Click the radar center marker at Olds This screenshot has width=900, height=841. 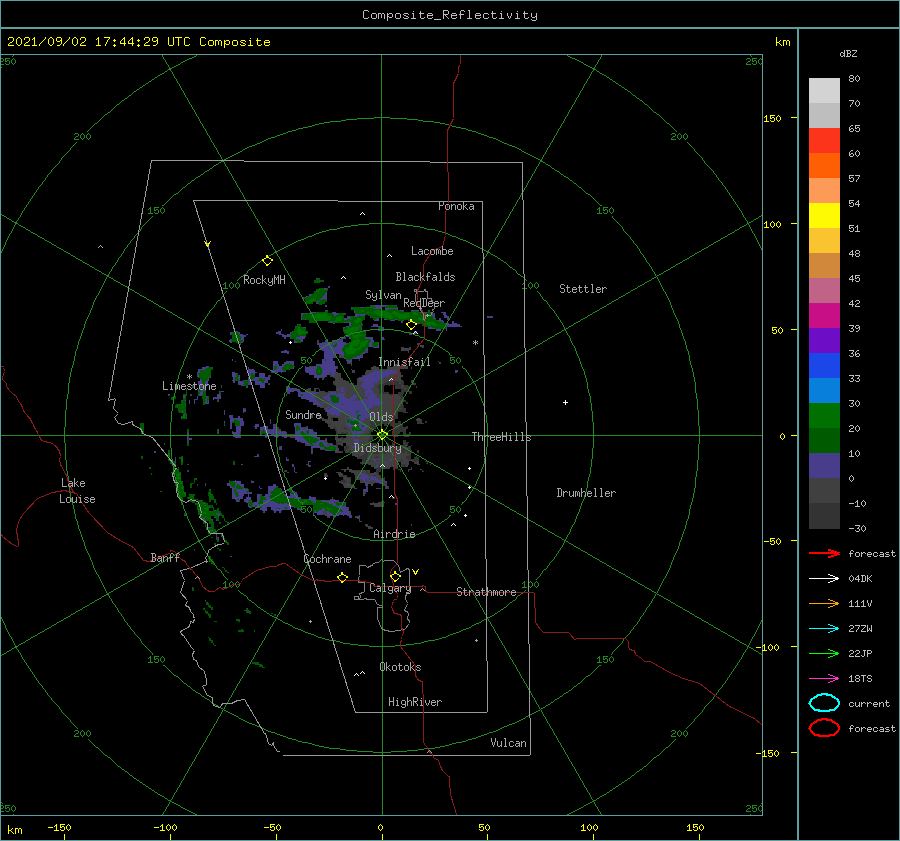(382, 435)
